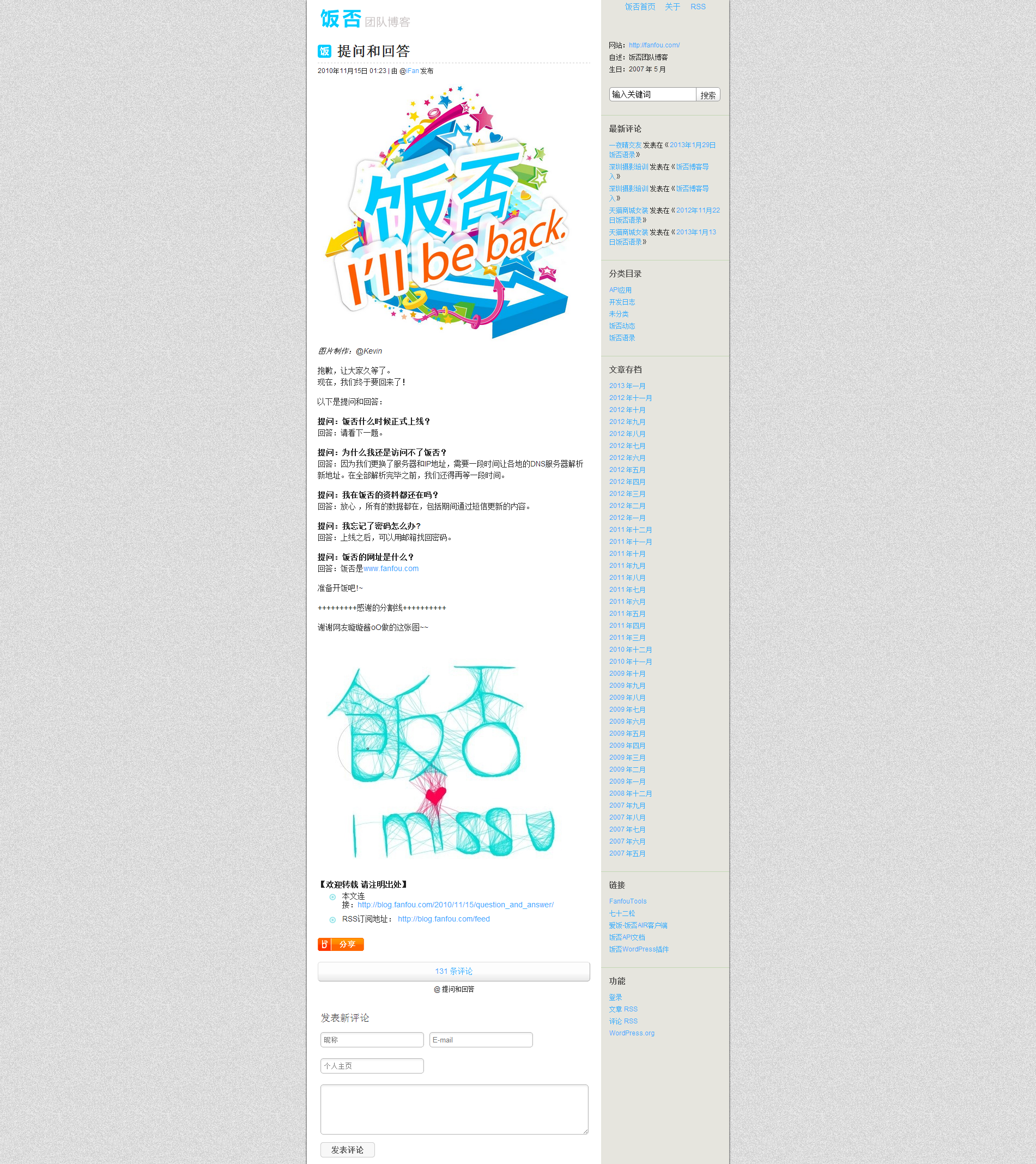
Task: Click the 昵称 nickname input
Action: [372, 1039]
